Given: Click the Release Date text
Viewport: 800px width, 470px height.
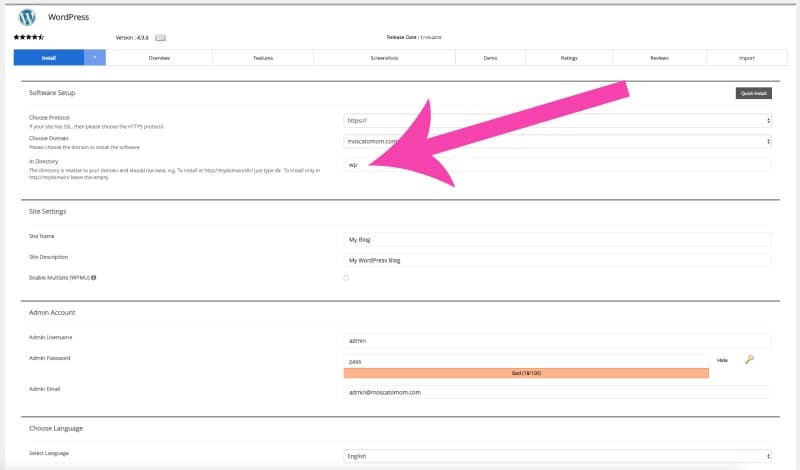Looking at the screenshot, I should [414, 37].
